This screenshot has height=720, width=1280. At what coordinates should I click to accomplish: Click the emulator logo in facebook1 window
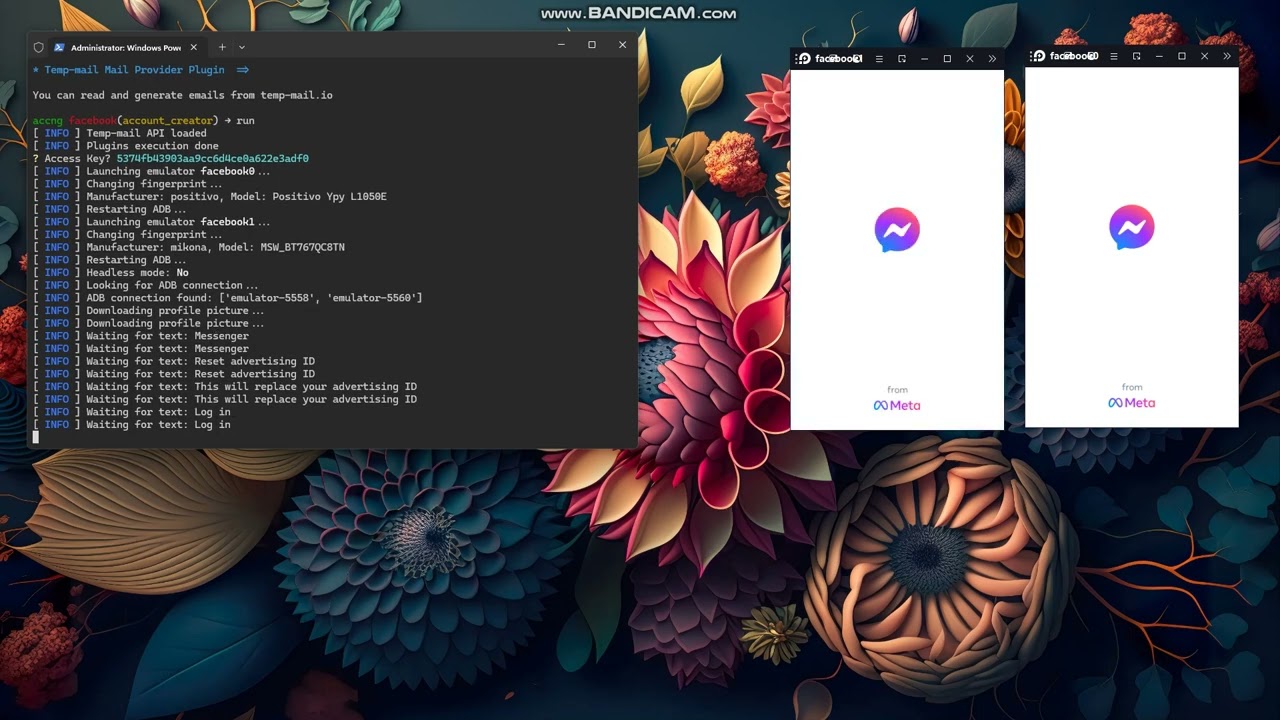(x=803, y=58)
